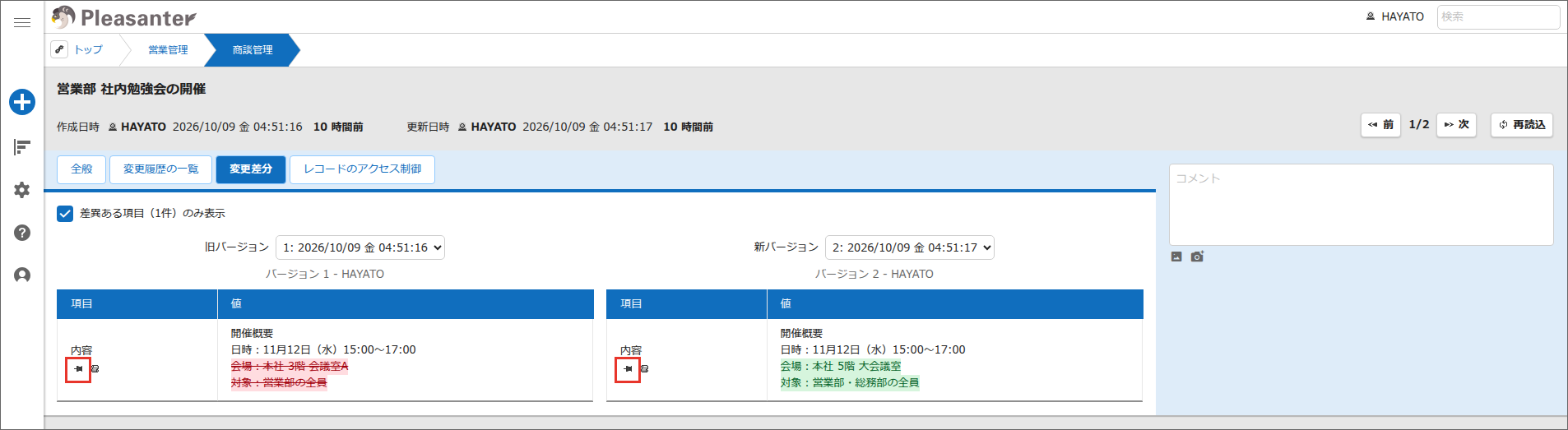Viewport: 1568px width, 430px height.
Task: Click the バージョン 2 - HAYATO label
Action: tap(874, 275)
